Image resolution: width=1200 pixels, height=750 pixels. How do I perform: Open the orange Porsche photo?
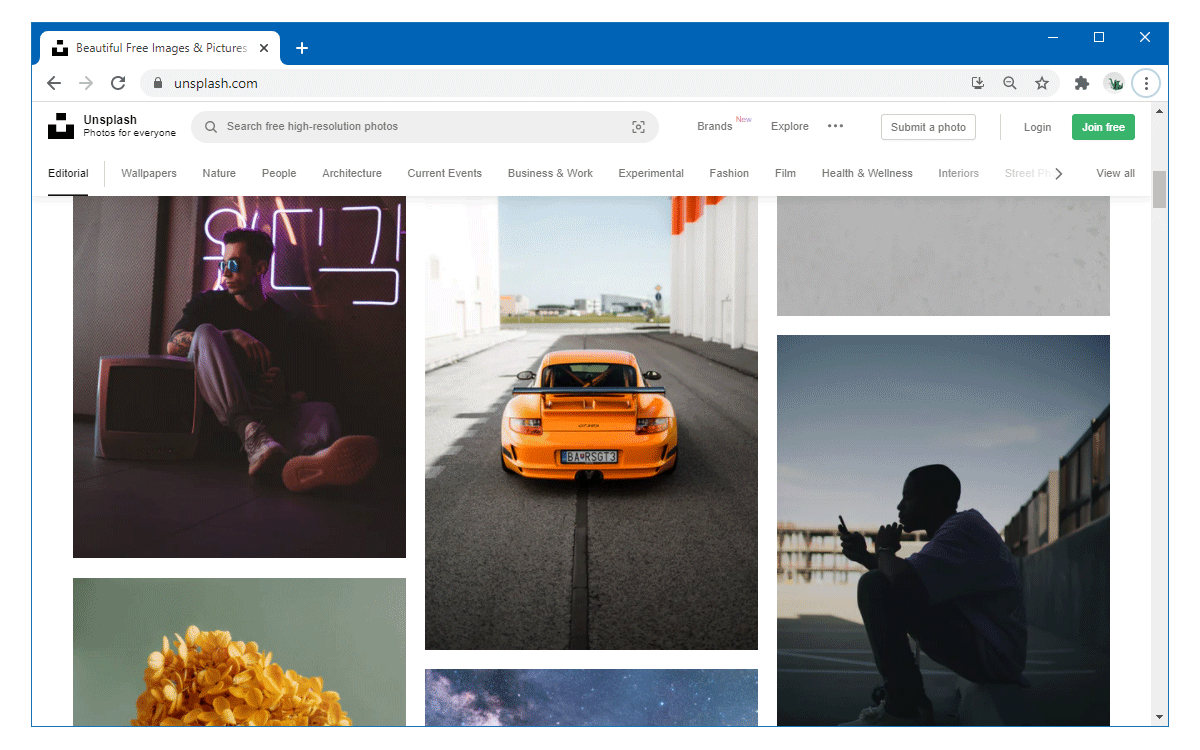(591, 420)
